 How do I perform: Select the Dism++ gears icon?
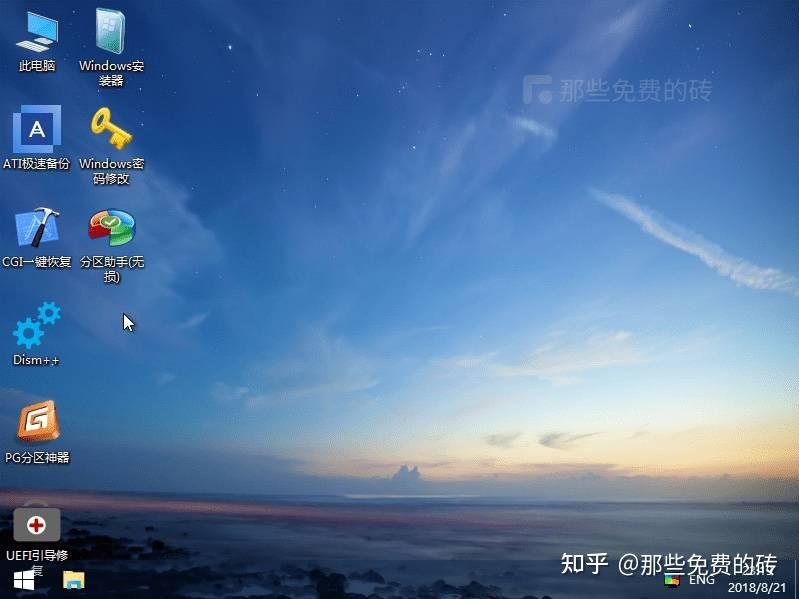(x=36, y=334)
